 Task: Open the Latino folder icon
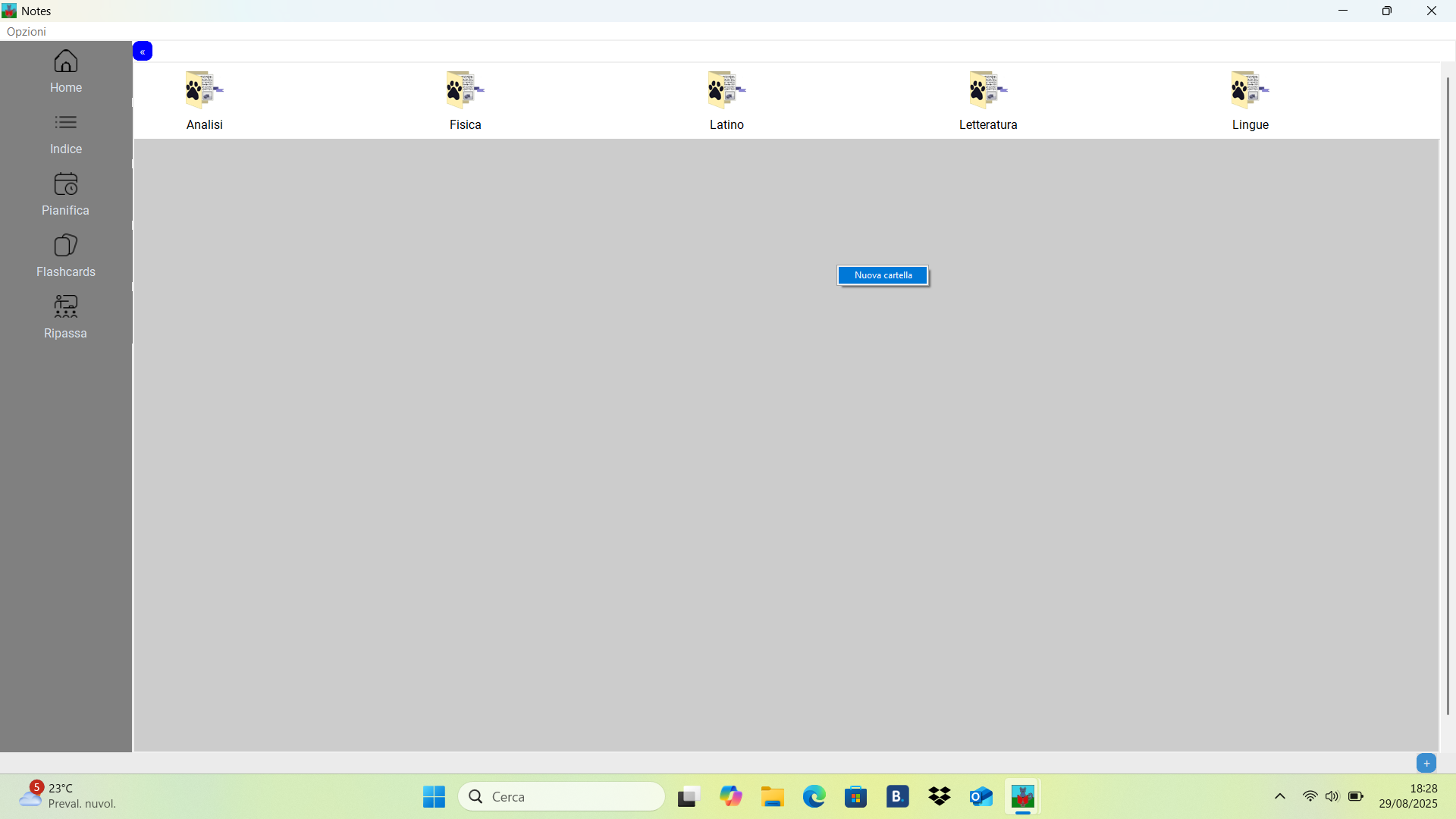click(x=726, y=90)
